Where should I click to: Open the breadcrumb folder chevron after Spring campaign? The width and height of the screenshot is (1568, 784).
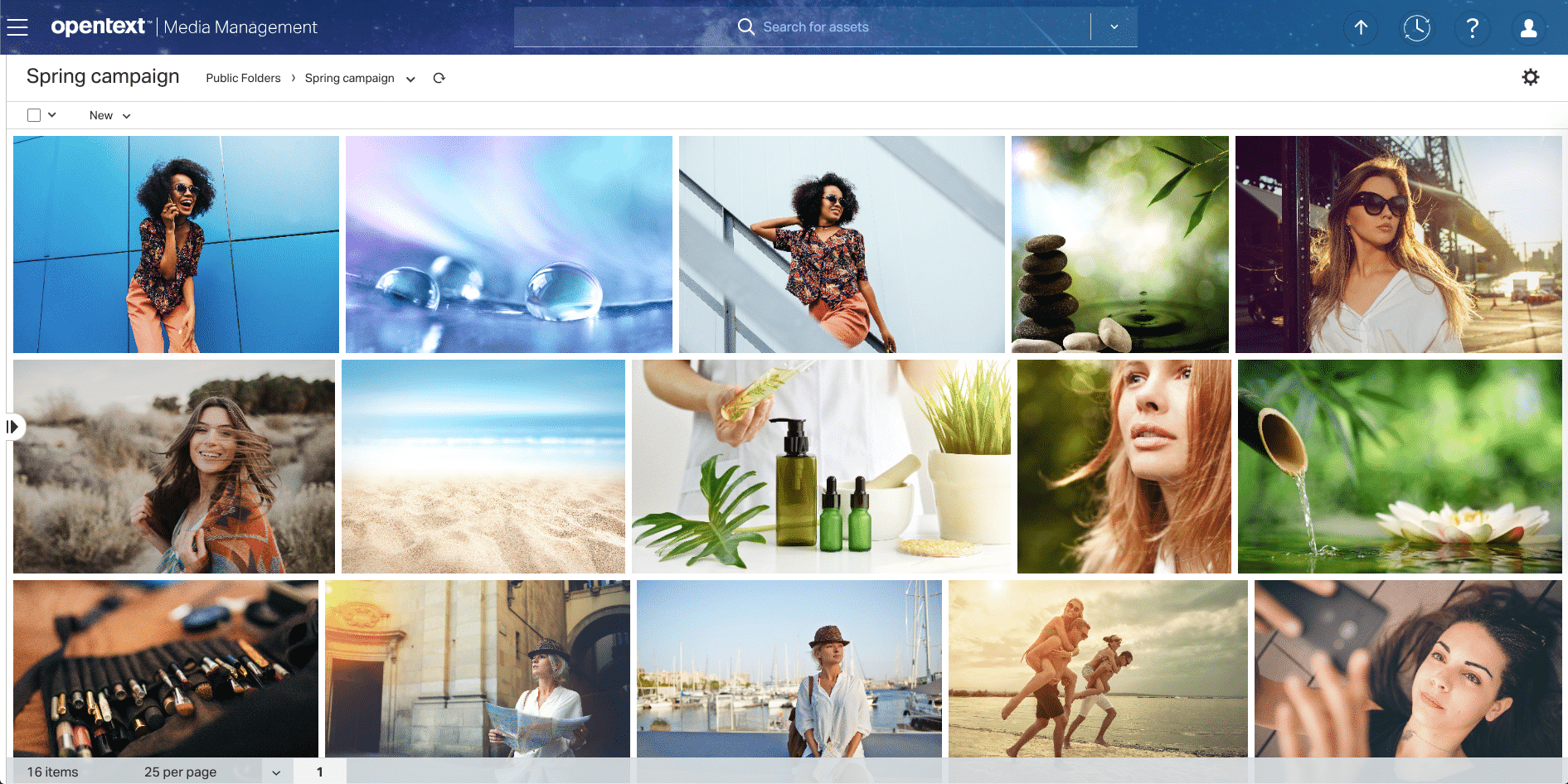410,79
